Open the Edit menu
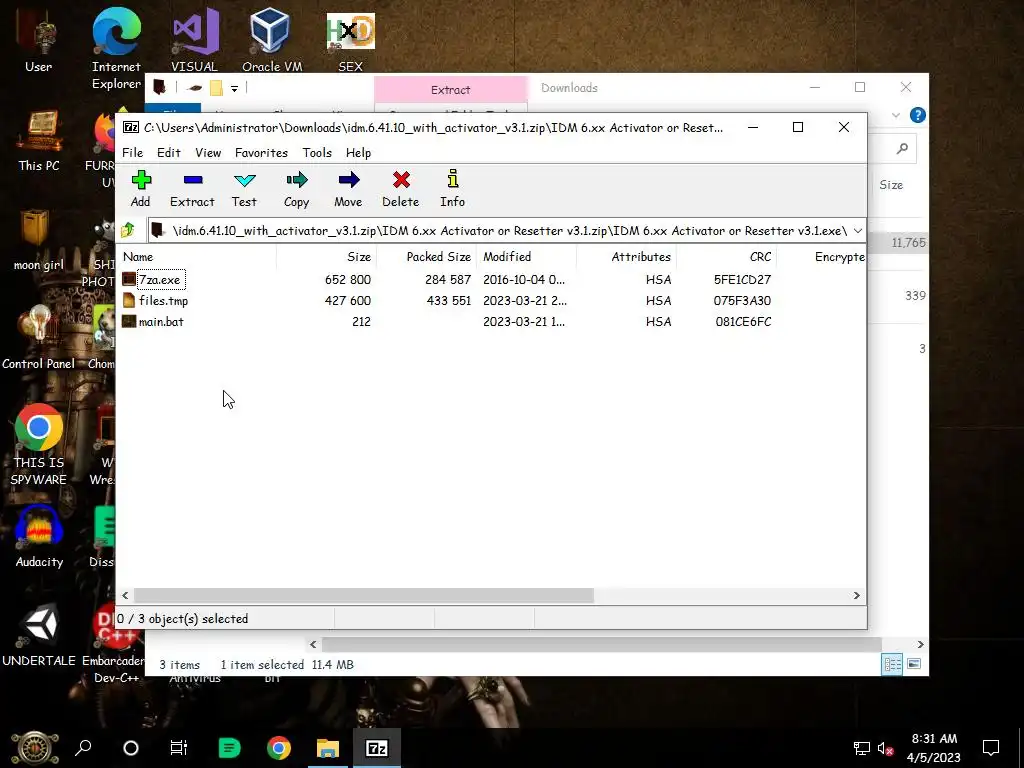This screenshot has width=1024, height=768. point(168,153)
